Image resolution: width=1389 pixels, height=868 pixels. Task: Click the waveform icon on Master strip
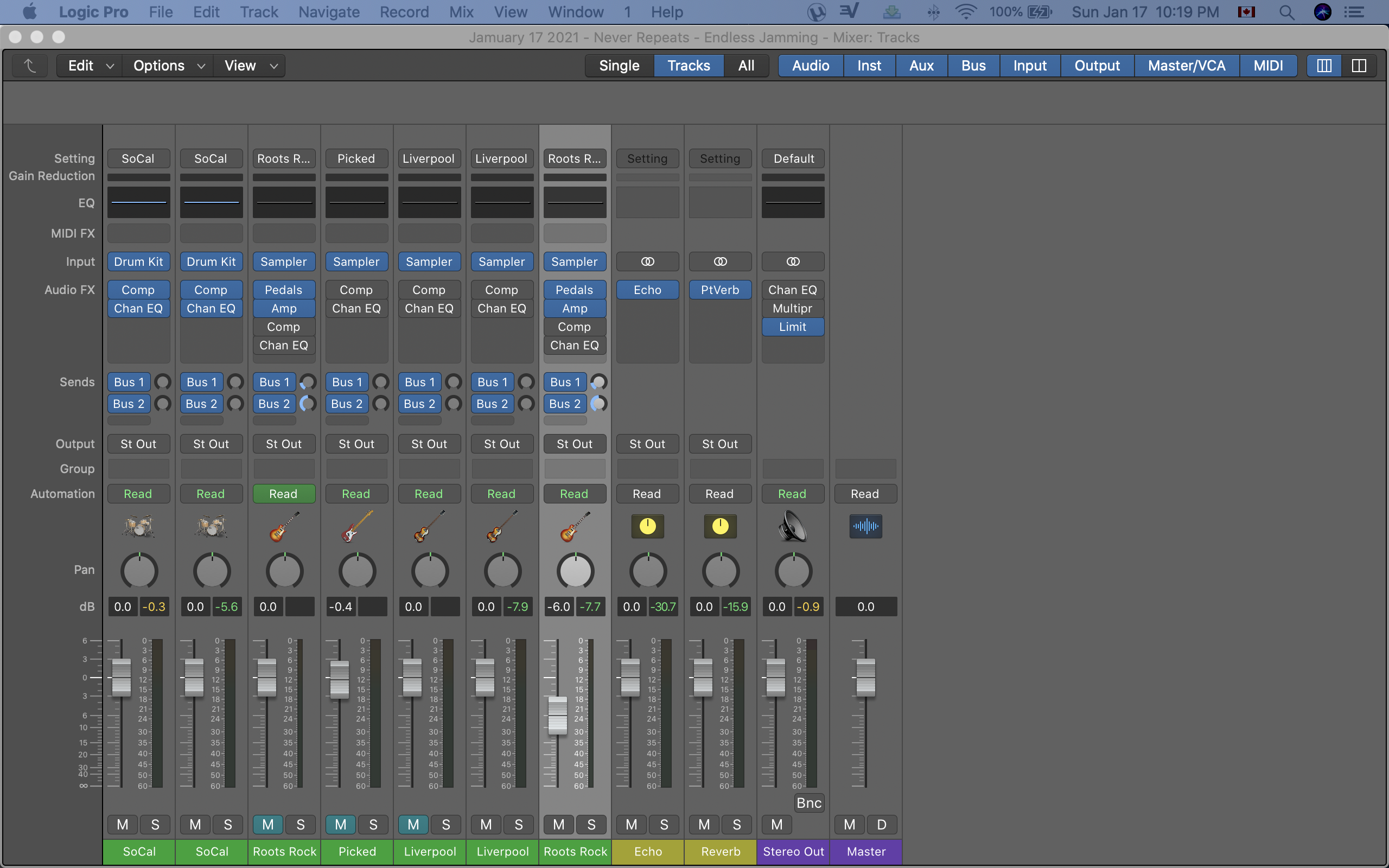[865, 526]
